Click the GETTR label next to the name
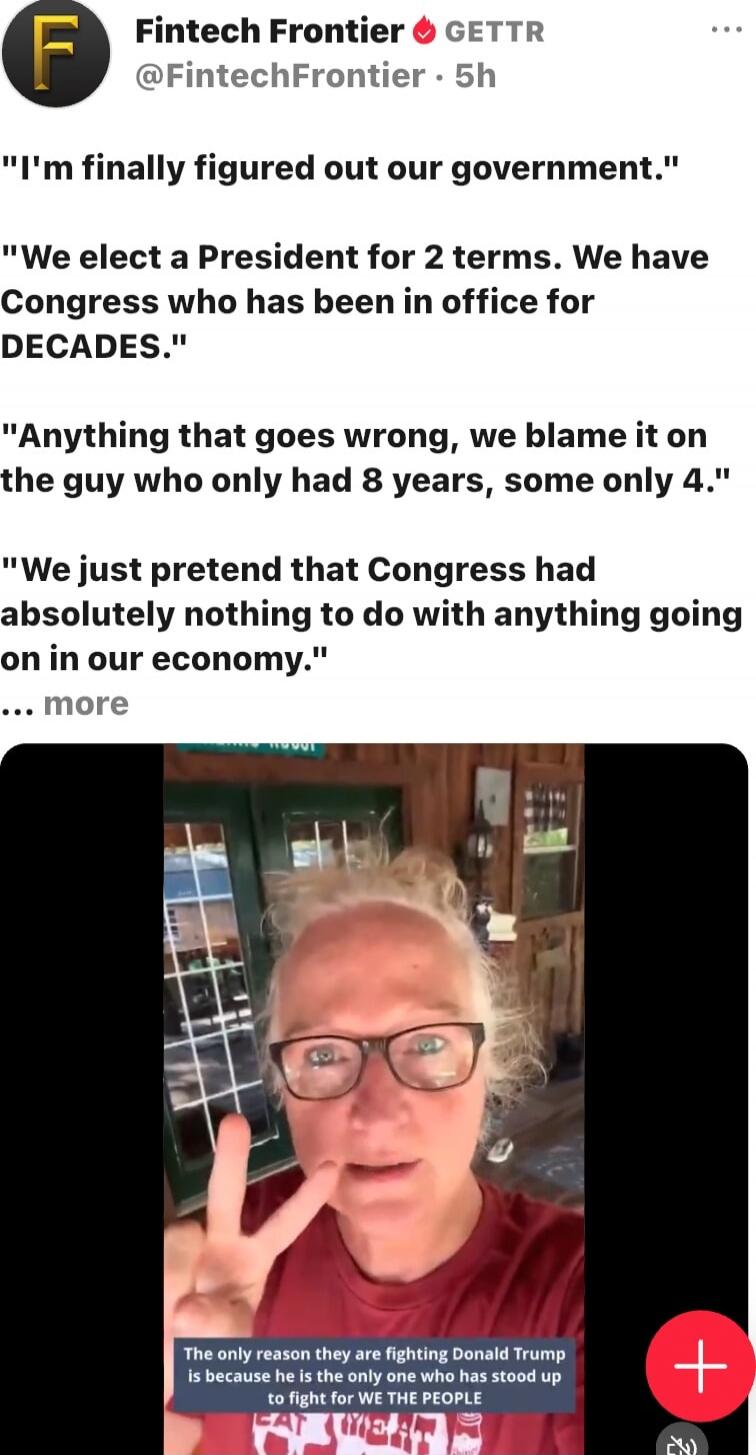Image resolution: width=756 pixels, height=1455 pixels. 494,32
